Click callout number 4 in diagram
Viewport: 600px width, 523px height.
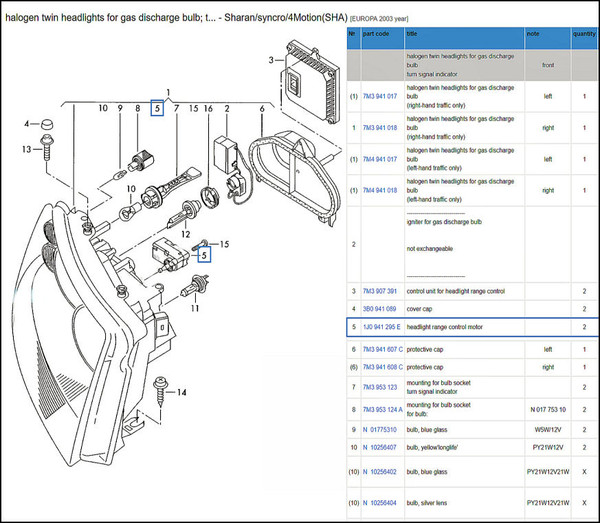tap(28, 124)
